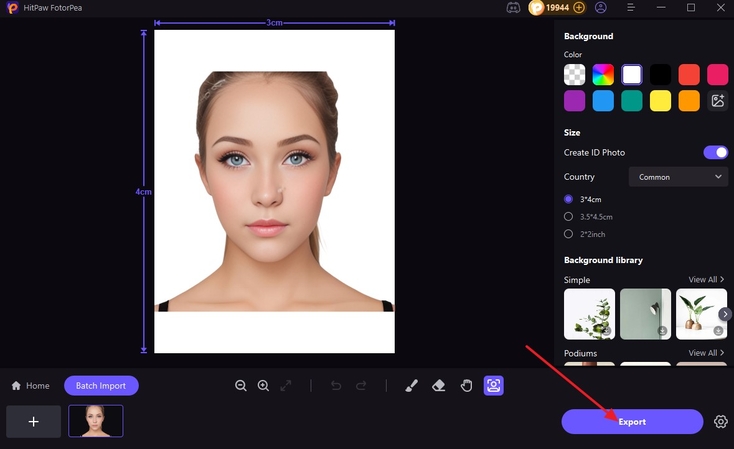Viewport: 734px width, 449px height.
Task: Select the hand pan tool
Action: [x=466, y=386]
